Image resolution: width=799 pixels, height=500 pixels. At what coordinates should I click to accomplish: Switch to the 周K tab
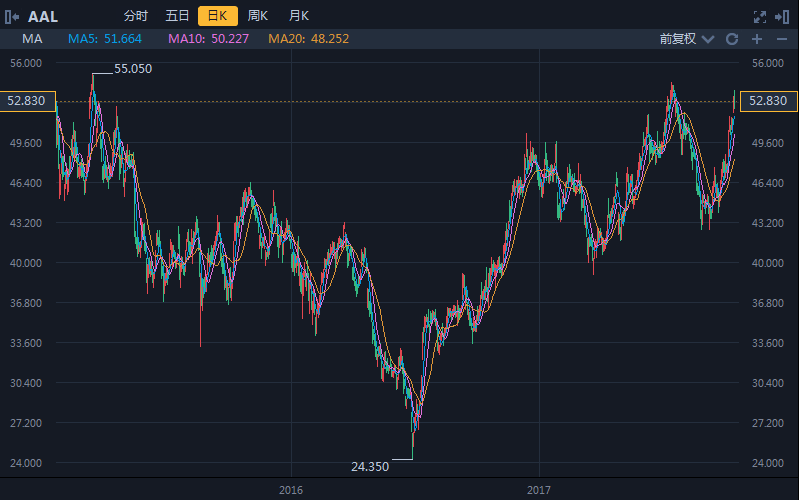[258, 16]
